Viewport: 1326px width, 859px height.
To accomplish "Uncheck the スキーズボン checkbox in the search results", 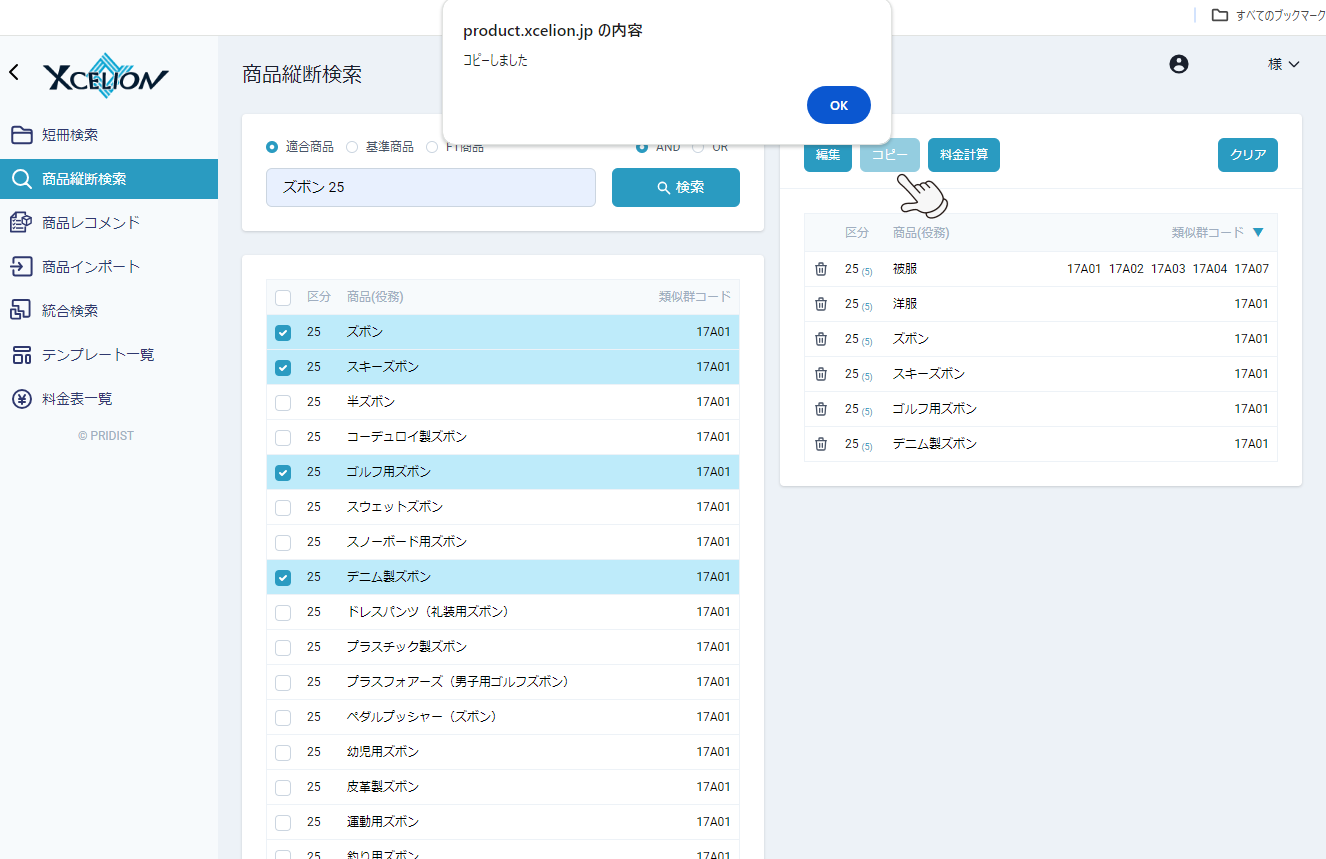I will (x=283, y=367).
